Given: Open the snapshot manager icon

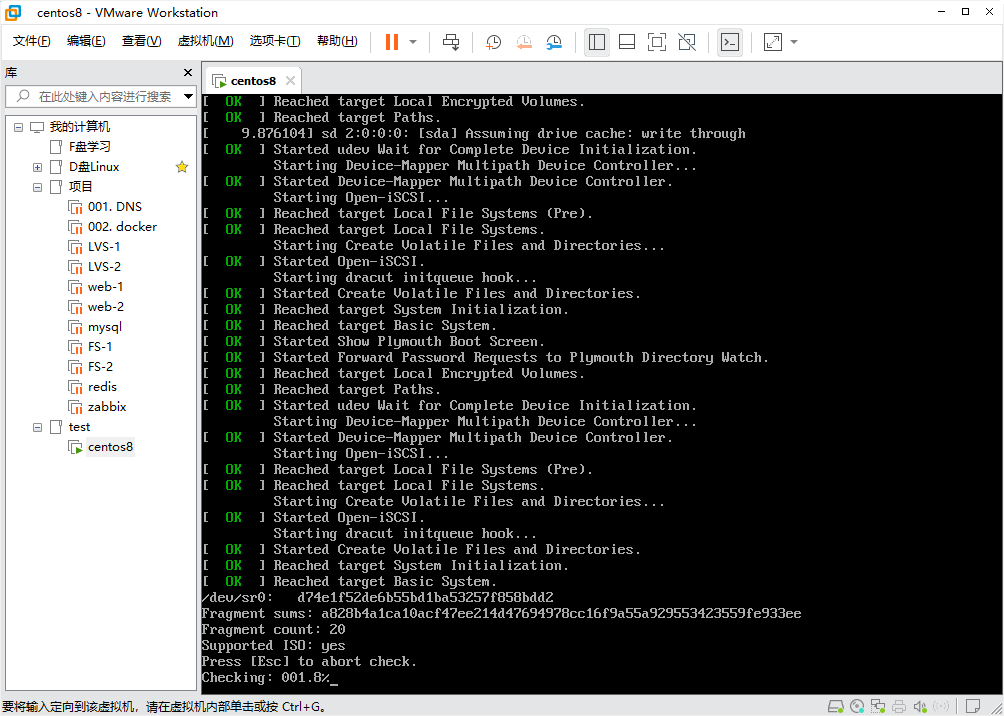Looking at the screenshot, I should (x=555, y=42).
